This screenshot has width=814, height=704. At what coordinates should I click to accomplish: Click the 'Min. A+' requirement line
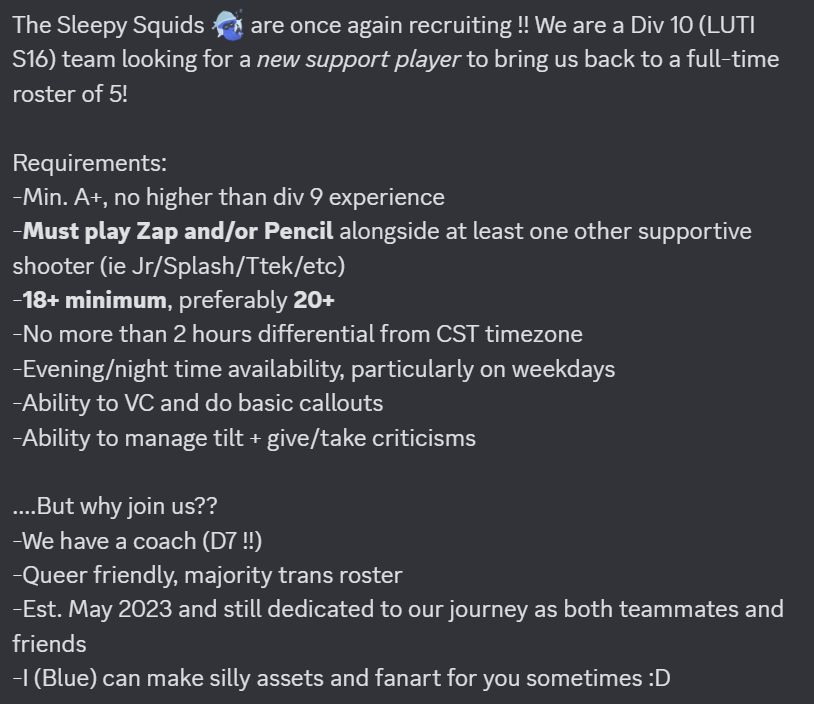[x=228, y=197]
